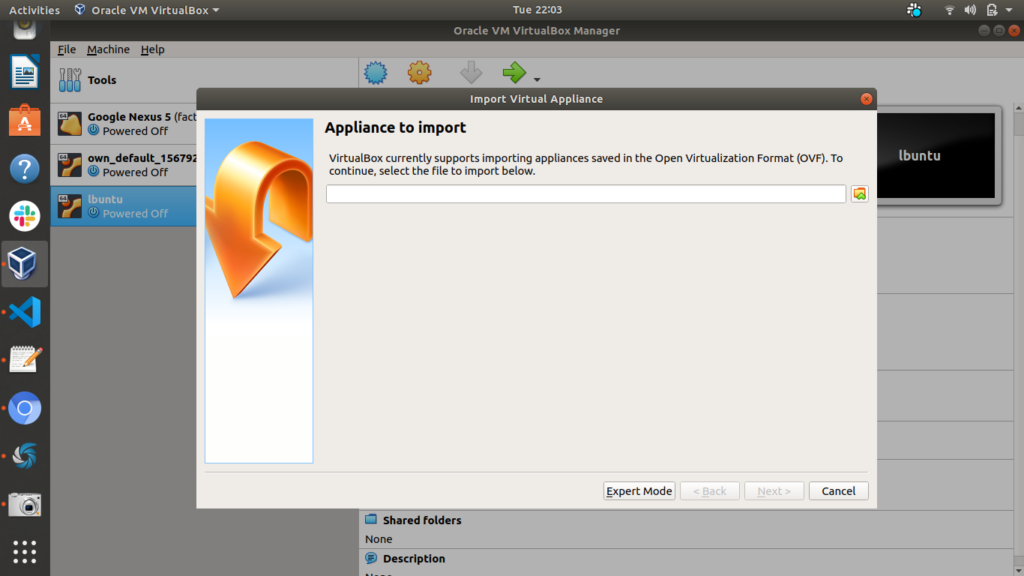Open Chromium browser from dock
The image size is (1024, 576).
click(25, 408)
